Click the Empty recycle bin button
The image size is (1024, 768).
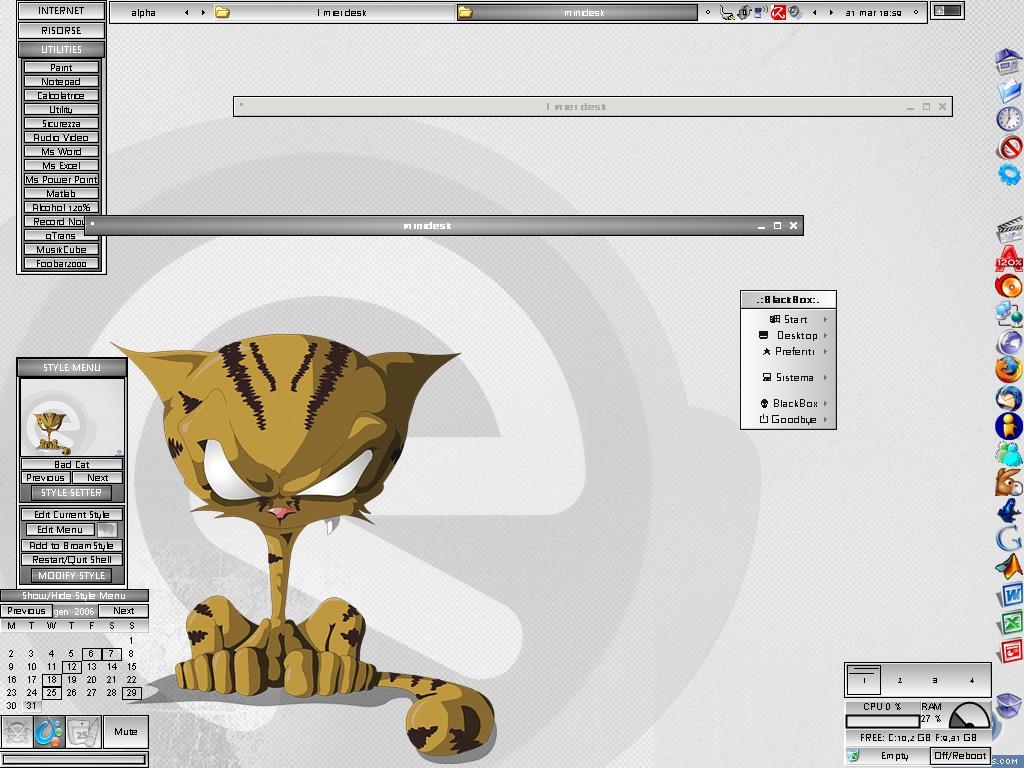[895, 756]
